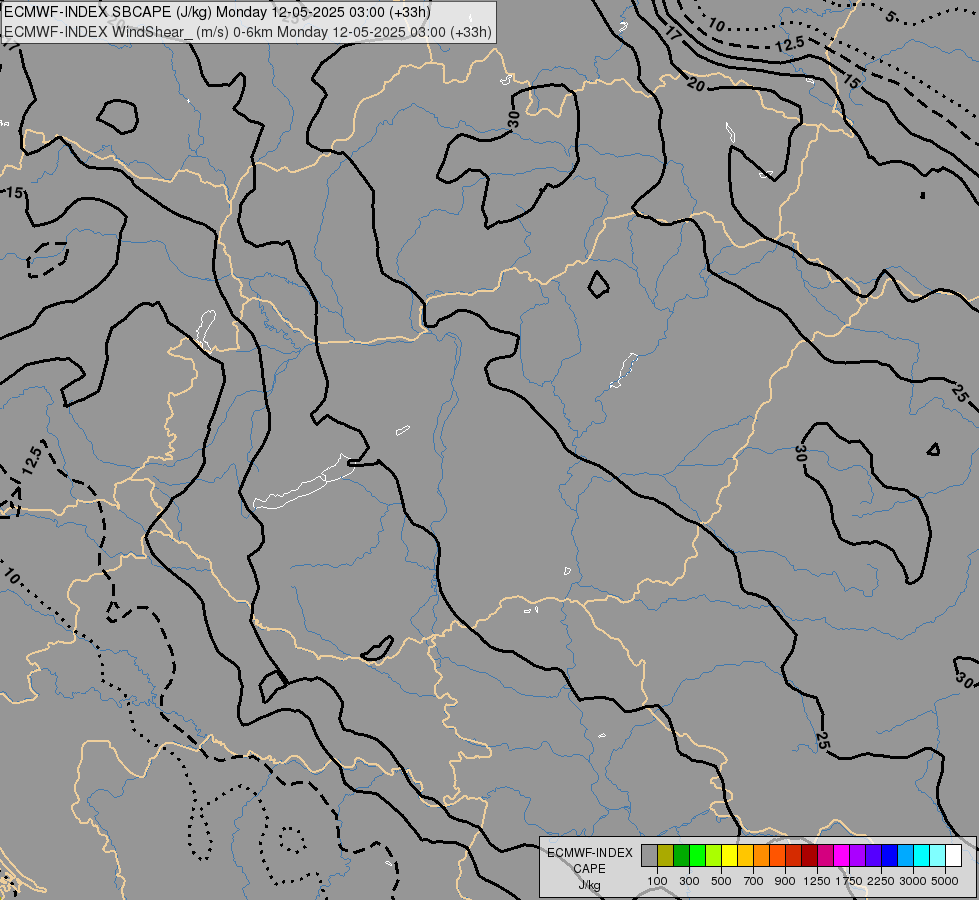Select the sky blue swatch before 3000
Image resolution: width=979 pixels, height=900 pixels.
(906, 855)
